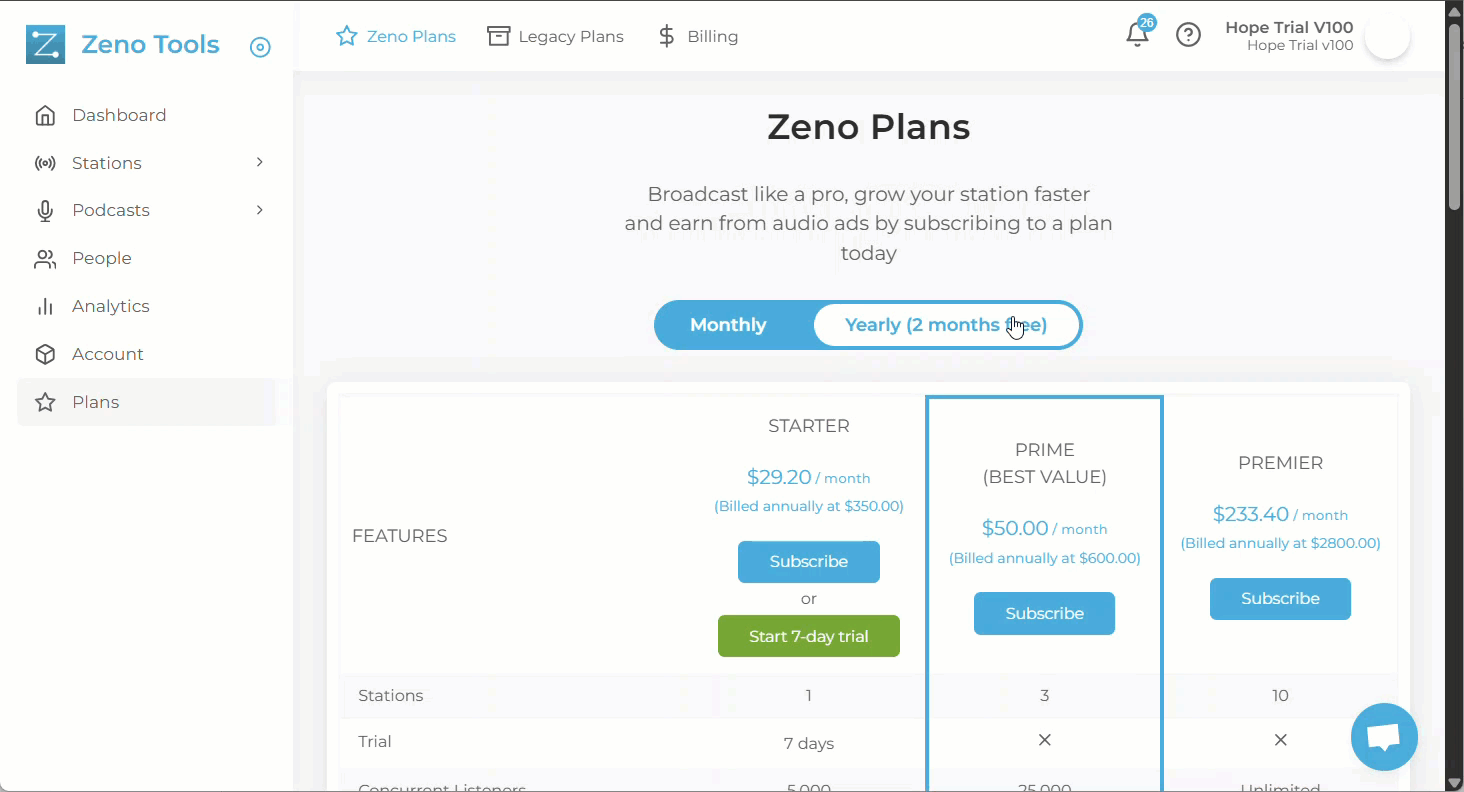Viewport: 1464px width, 792px height.
Task: Switch to the Legacy Plans tab
Action: (555, 36)
